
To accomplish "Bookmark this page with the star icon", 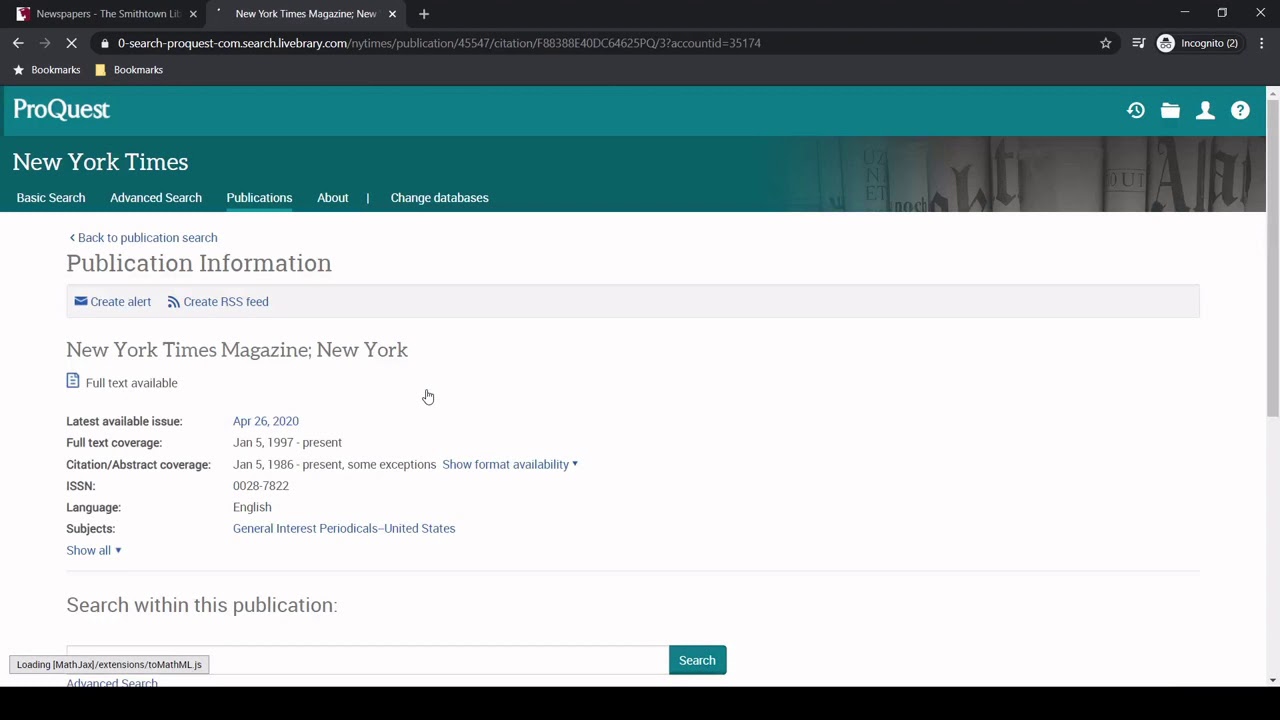I will point(1105,43).
